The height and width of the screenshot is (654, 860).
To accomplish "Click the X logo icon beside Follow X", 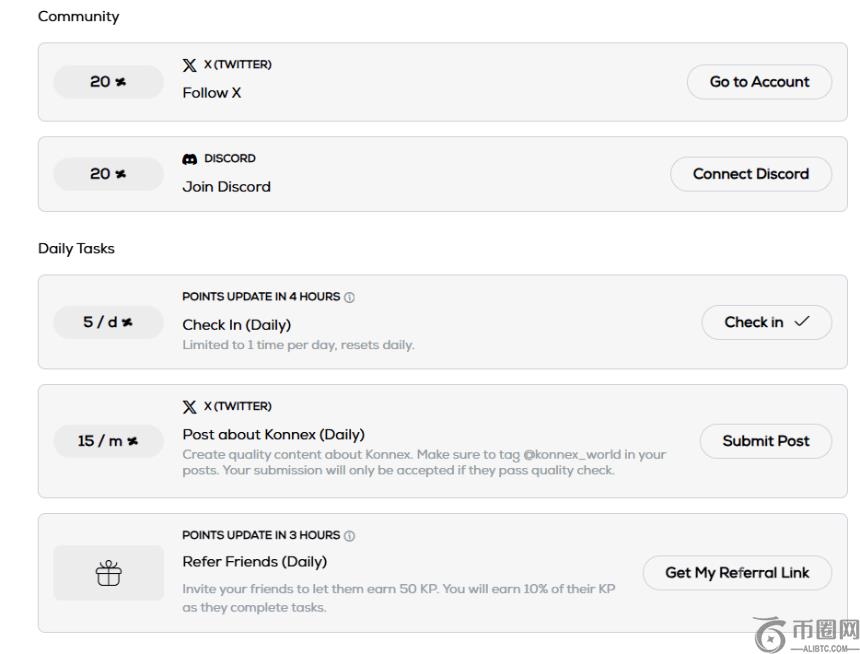I will [189, 65].
